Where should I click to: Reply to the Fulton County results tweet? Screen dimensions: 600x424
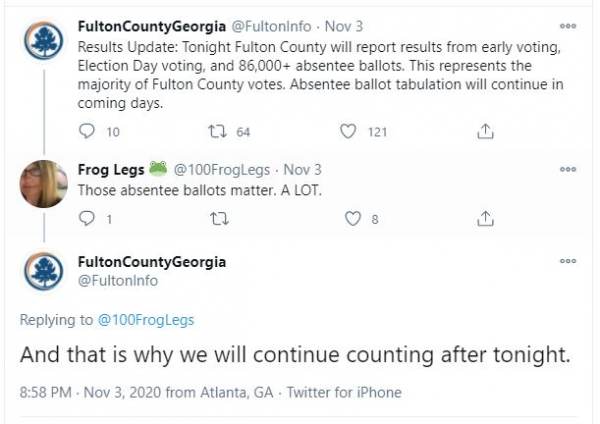(86, 131)
